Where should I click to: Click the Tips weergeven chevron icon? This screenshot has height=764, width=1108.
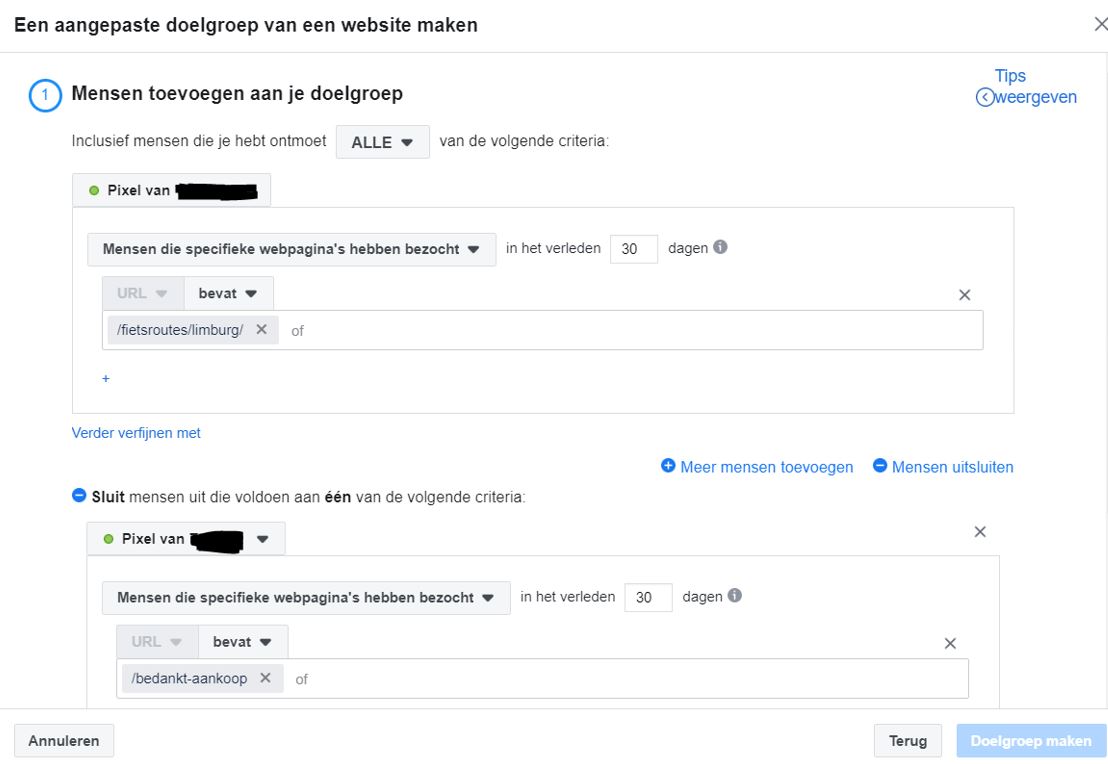click(985, 97)
